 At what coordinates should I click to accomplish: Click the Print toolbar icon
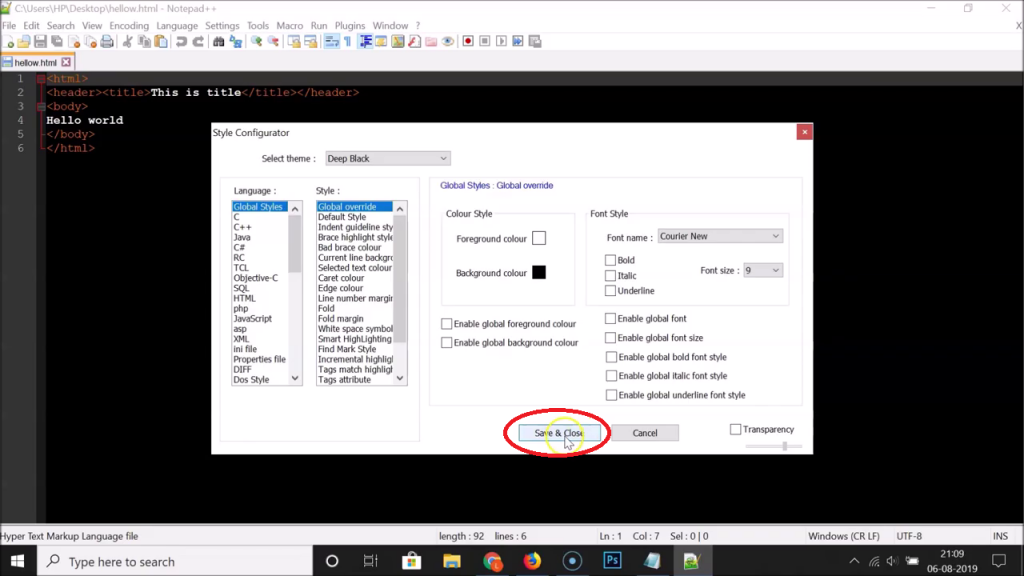coord(107,42)
